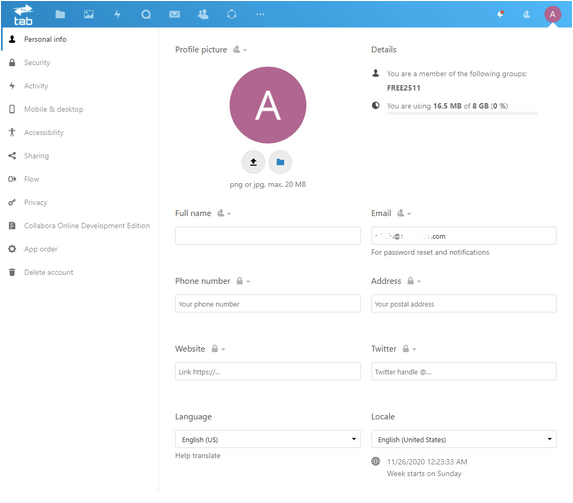Click the storage usage progress bar
Screen dimensions: 573x503
pos(462,114)
